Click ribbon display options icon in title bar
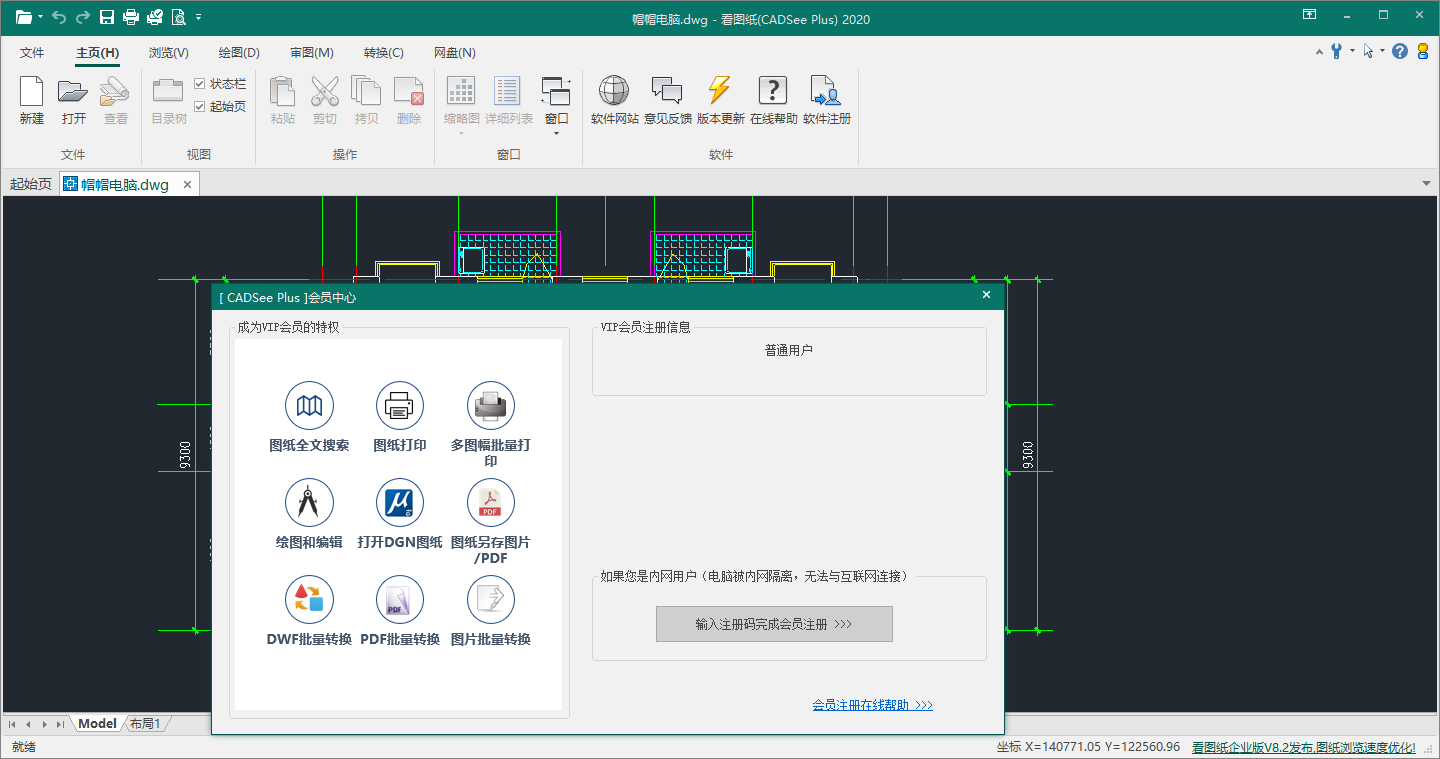The height and width of the screenshot is (759, 1440). click(1309, 15)
